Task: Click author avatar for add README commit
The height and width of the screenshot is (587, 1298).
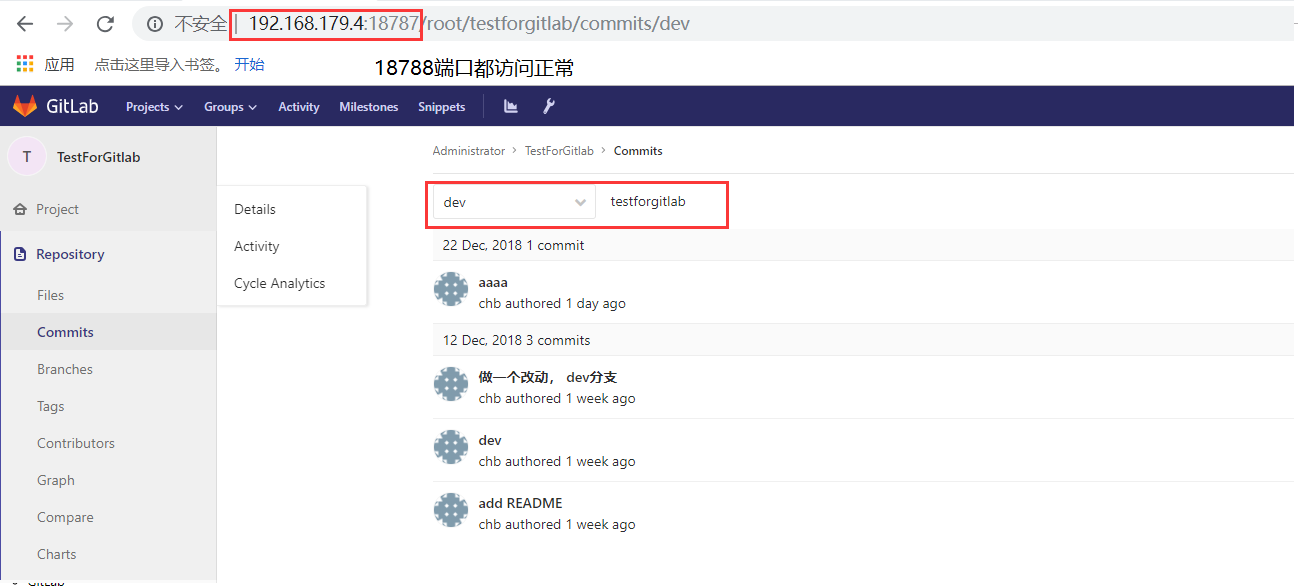Action: click(x=451, y=511)
